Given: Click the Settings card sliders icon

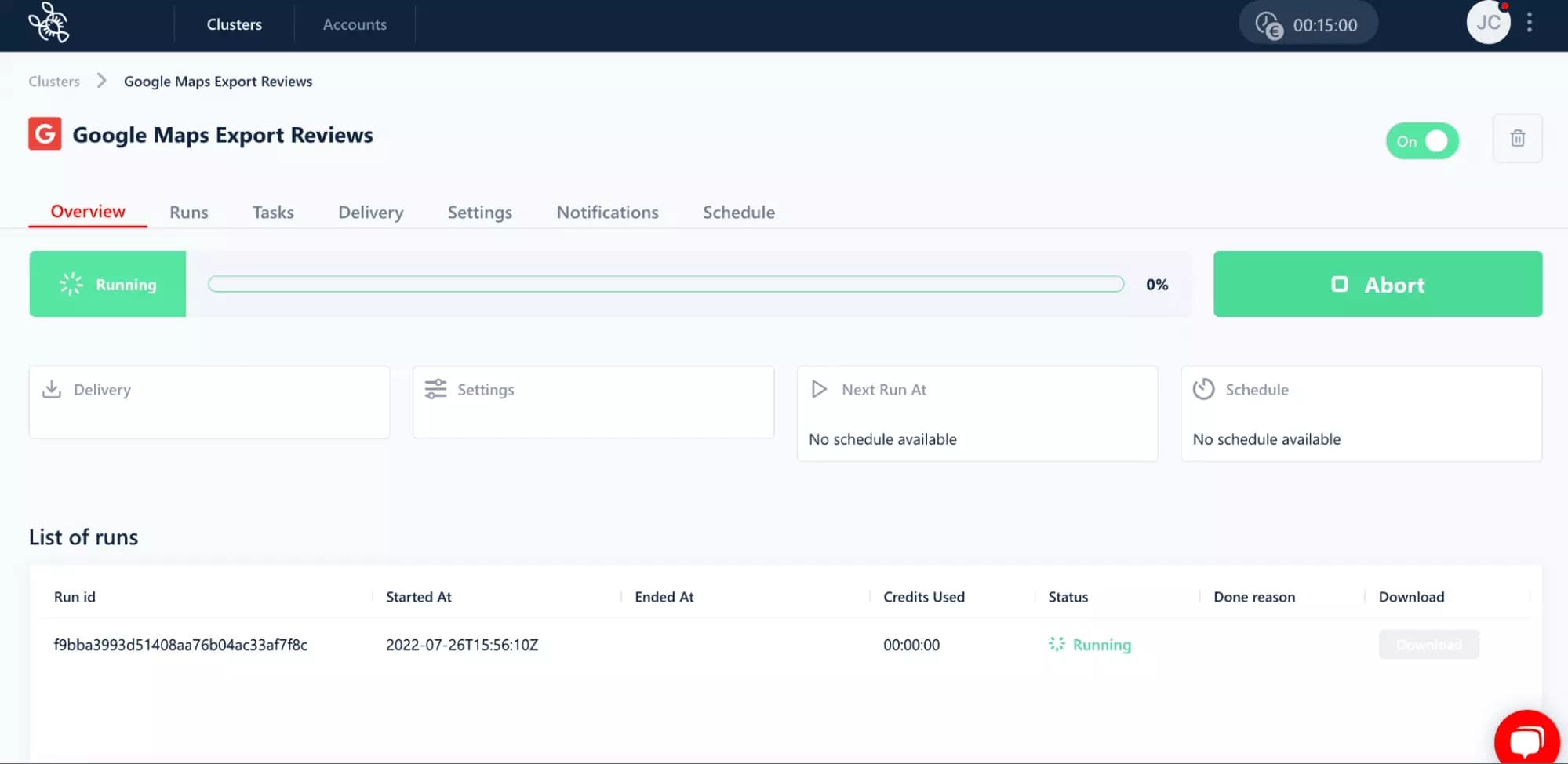Looking at the screenshot, I should tap(435, 389).
